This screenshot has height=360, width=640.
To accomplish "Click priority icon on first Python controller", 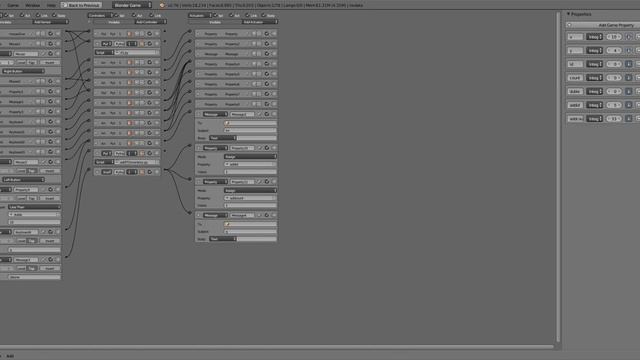I will 142,44.
